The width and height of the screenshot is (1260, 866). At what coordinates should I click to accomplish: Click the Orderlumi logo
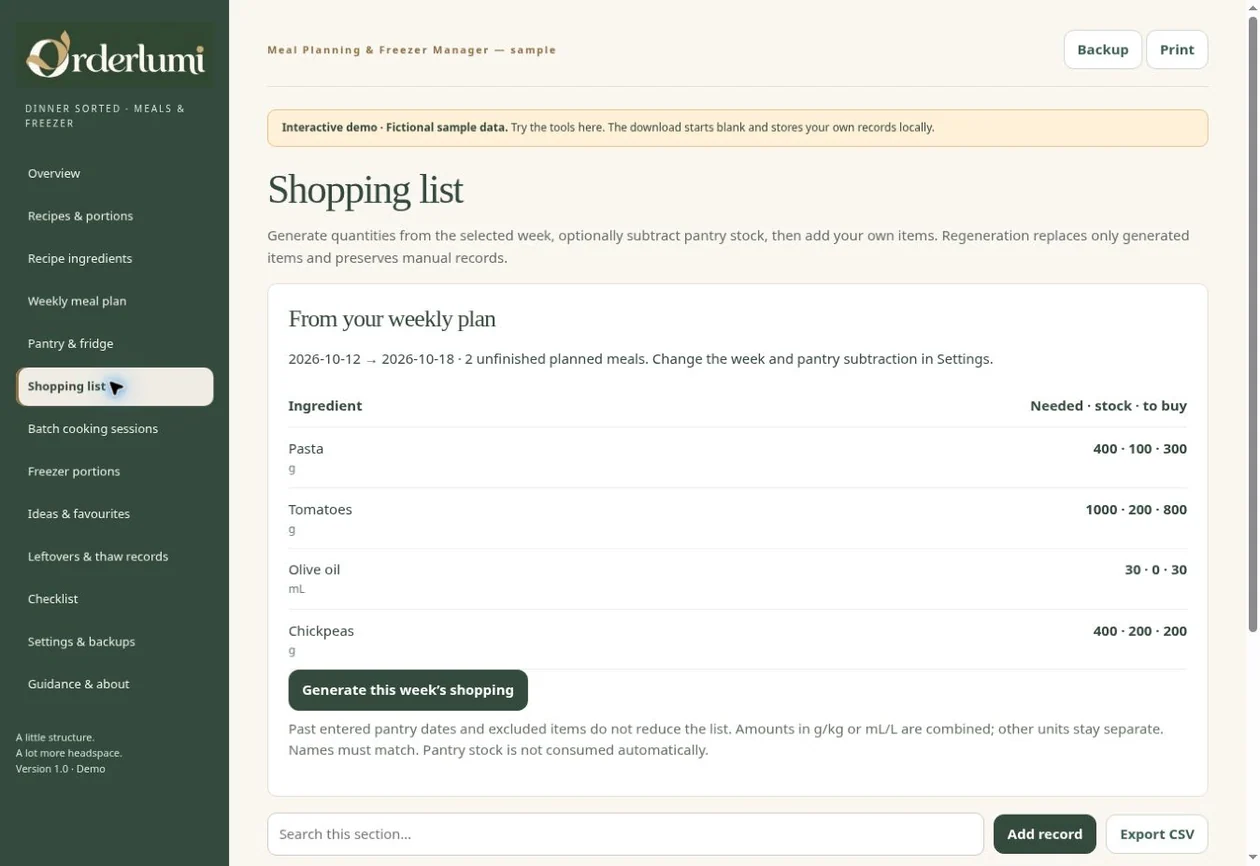coord(115,55)
